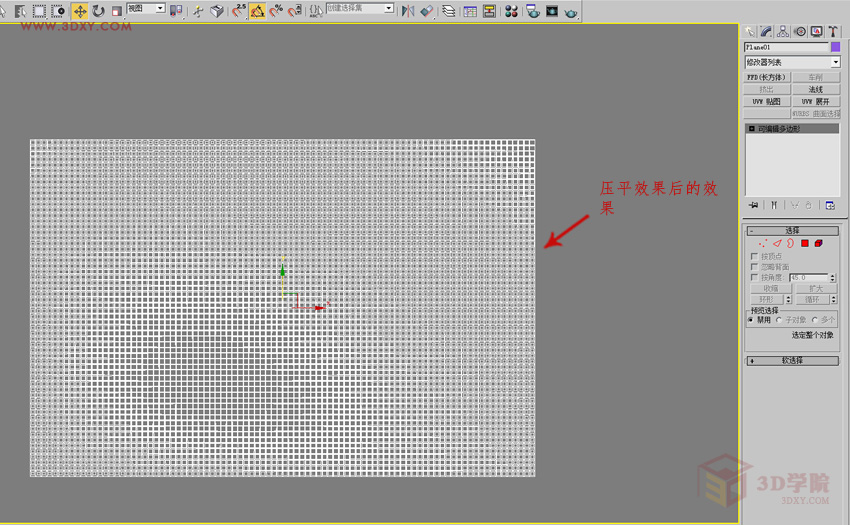This screenshot has width=850, height=525.
Task: Open the Curve Editor icon
Action: coord(470,11)
